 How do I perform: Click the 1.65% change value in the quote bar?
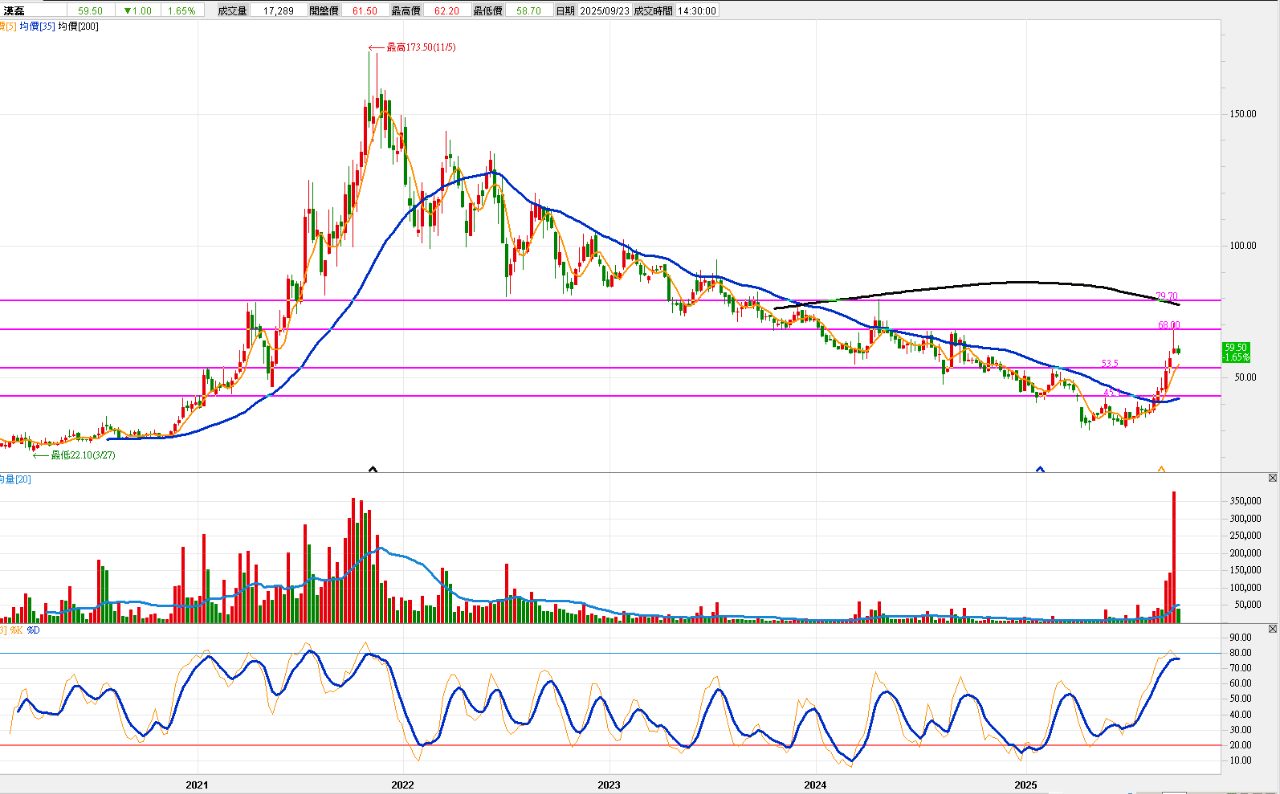tap(181, 10)
